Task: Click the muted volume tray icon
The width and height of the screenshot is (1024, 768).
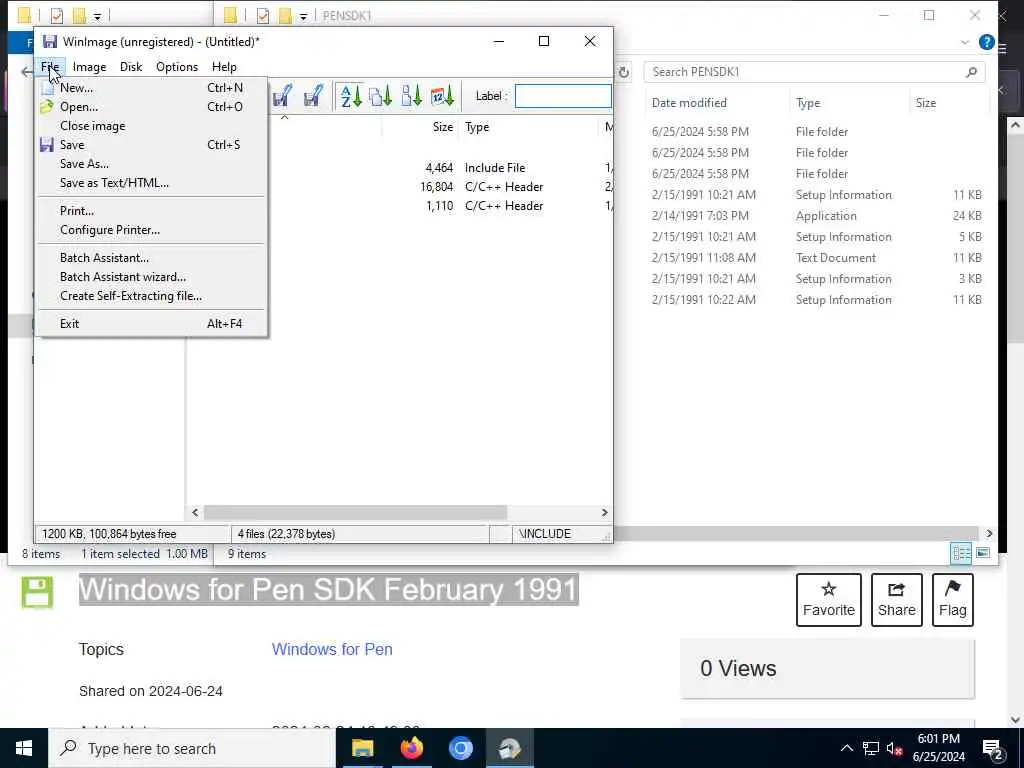Action: click(x=894, y=748)
